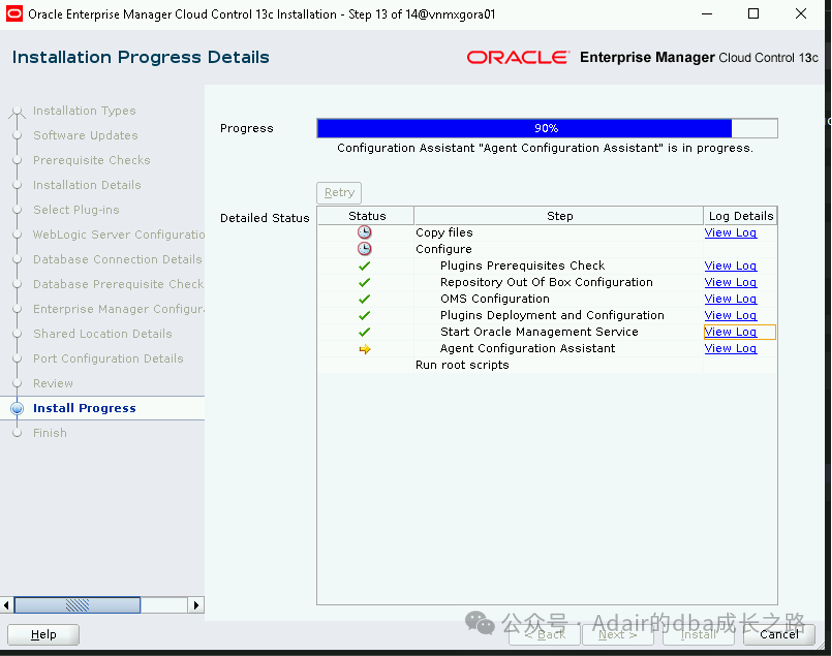Click the 90% progress bar
Image resolution: width=832 pixels, height=656 pixels.
(547, 128)
